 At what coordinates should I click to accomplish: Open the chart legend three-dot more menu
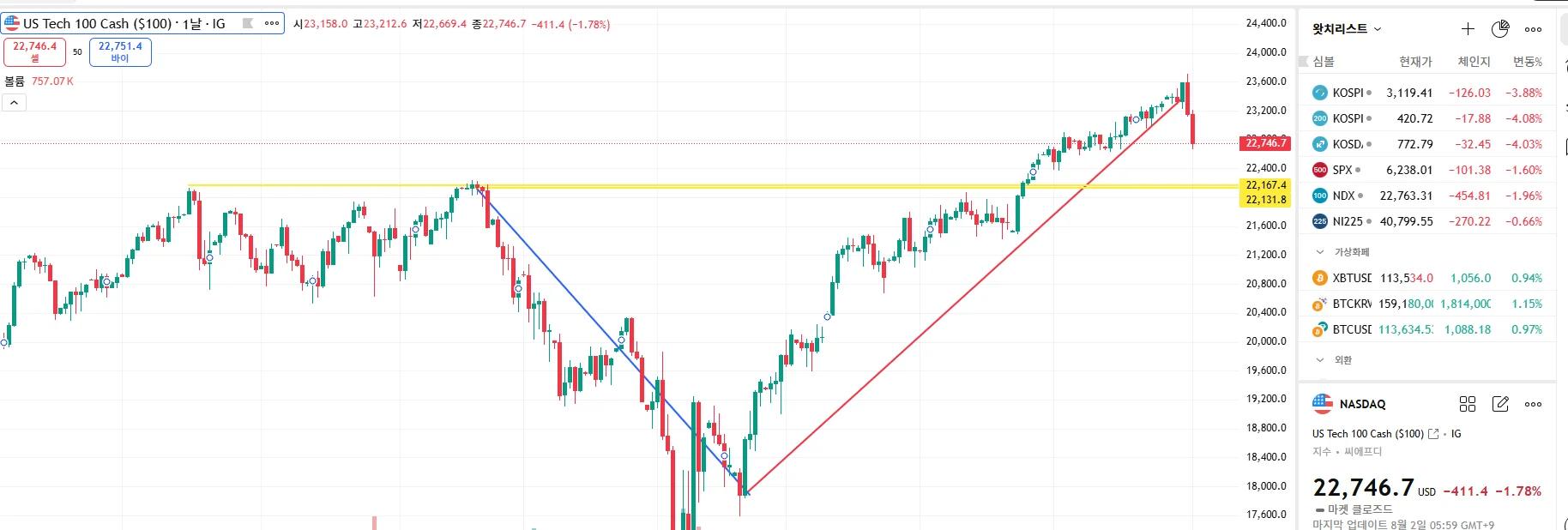272,23
